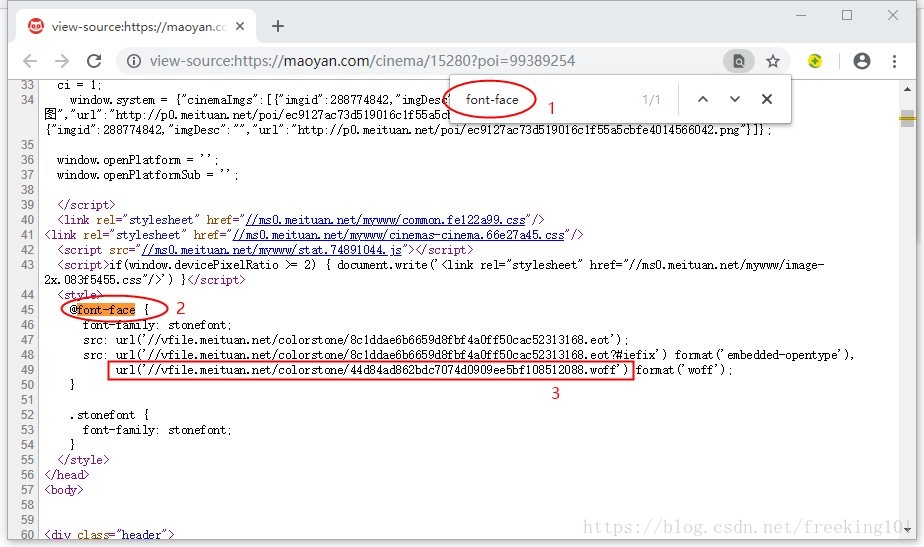Viewport: 924px width, 547px height.
Task: Click the vertical scrollbar thumb
Action: tap(907, 119)
